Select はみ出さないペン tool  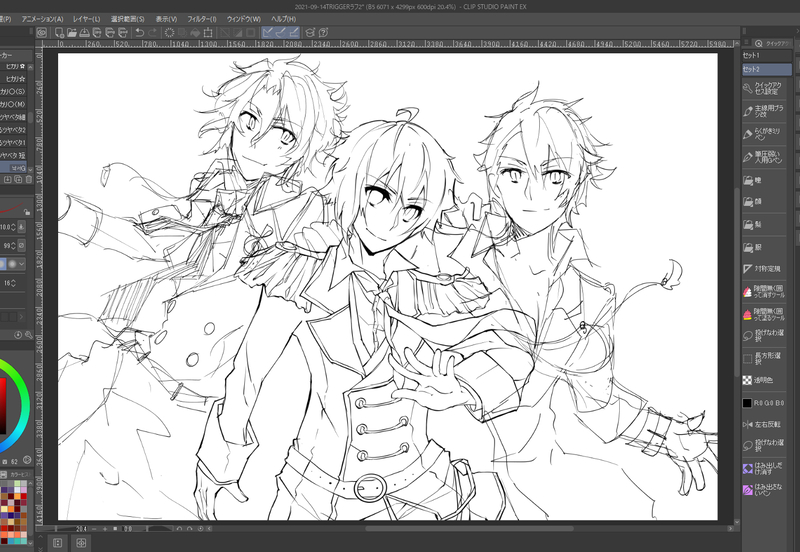764,490
